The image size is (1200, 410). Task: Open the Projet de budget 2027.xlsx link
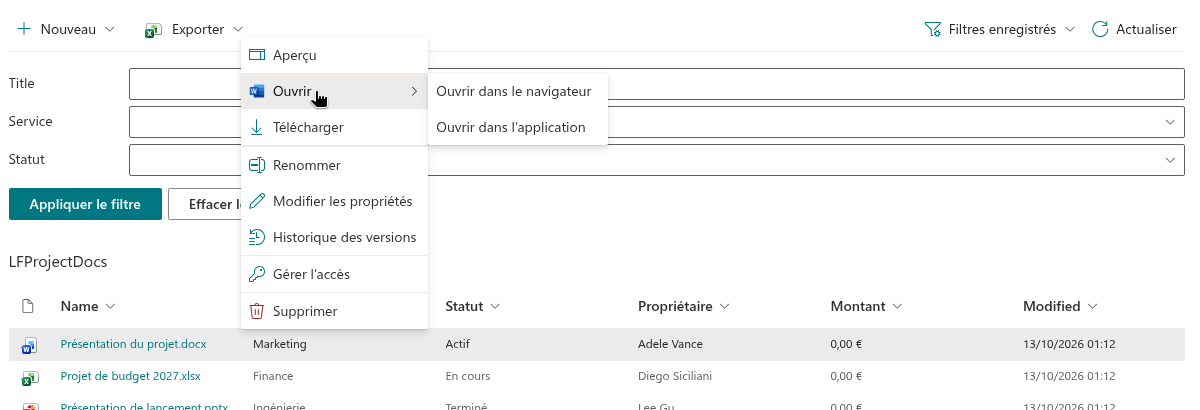tap(130, 376)
